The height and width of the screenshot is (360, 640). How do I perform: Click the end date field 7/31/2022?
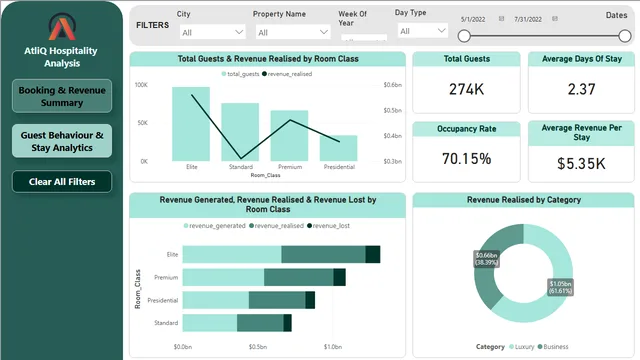[528, 19]
